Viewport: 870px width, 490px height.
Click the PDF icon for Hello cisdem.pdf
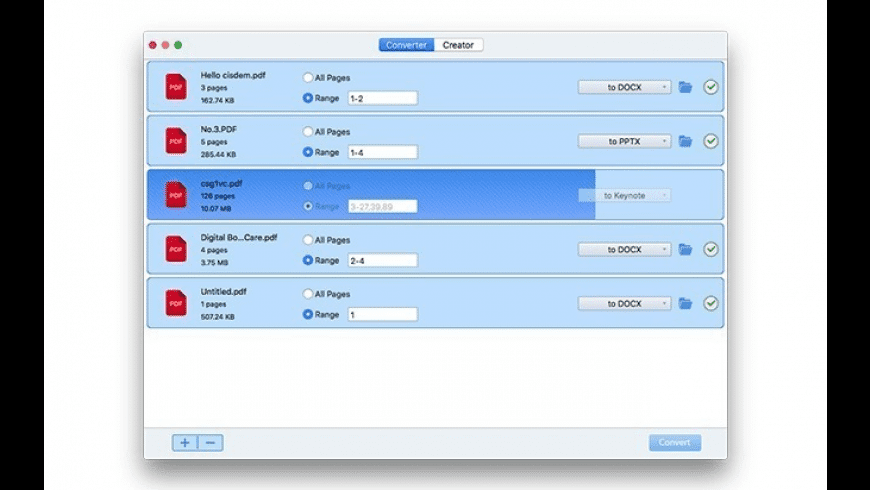(176, 87)
